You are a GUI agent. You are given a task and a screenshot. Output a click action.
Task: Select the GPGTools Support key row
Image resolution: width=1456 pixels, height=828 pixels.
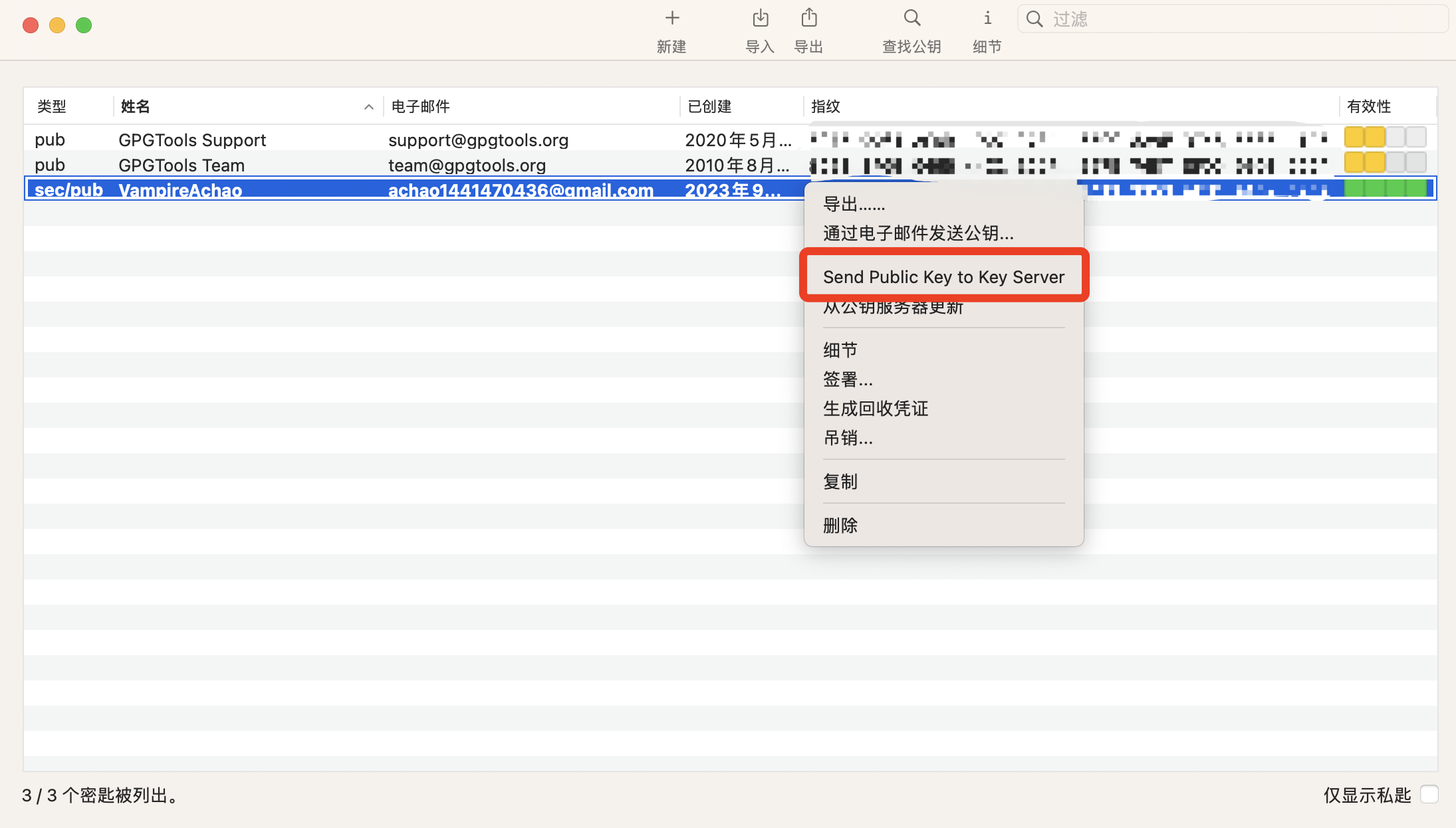click(x=192, y=140)
